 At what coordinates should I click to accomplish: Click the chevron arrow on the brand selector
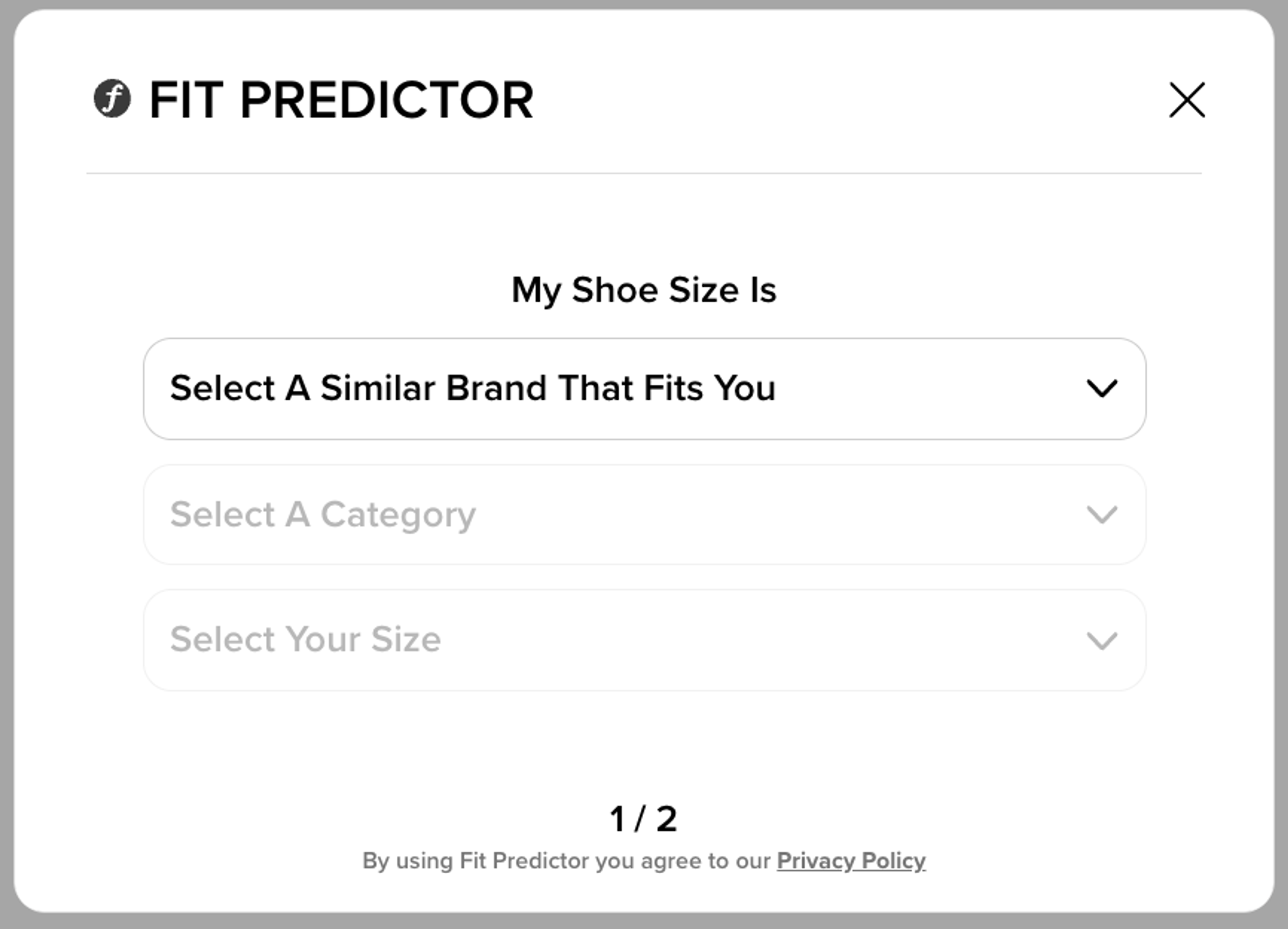1102,389
